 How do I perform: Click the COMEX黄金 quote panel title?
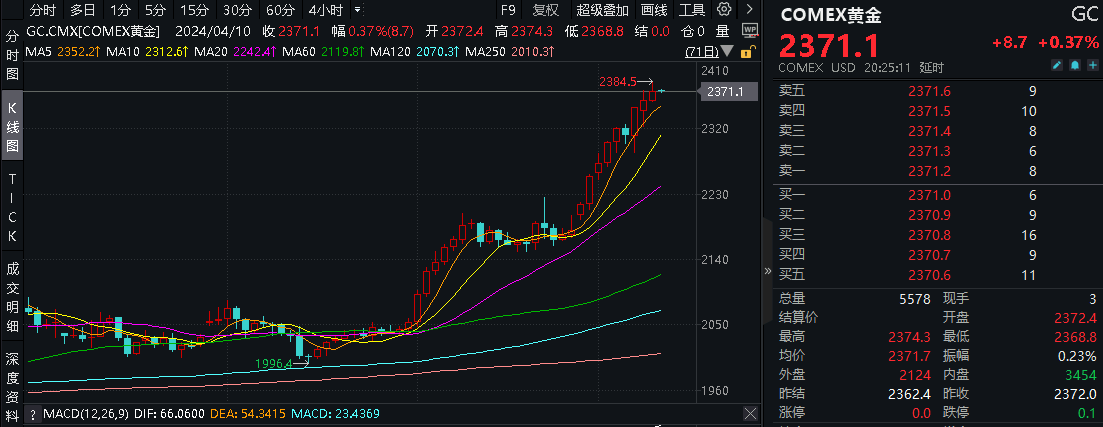[831, 15]
